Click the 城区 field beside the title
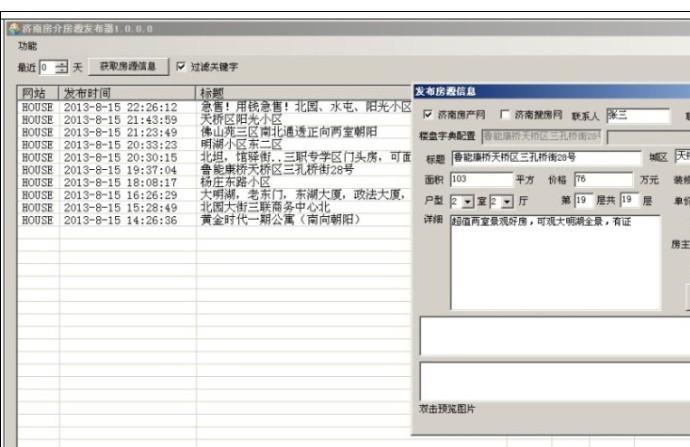The width and height of the screenshot is (690, 447). (682, 156)
